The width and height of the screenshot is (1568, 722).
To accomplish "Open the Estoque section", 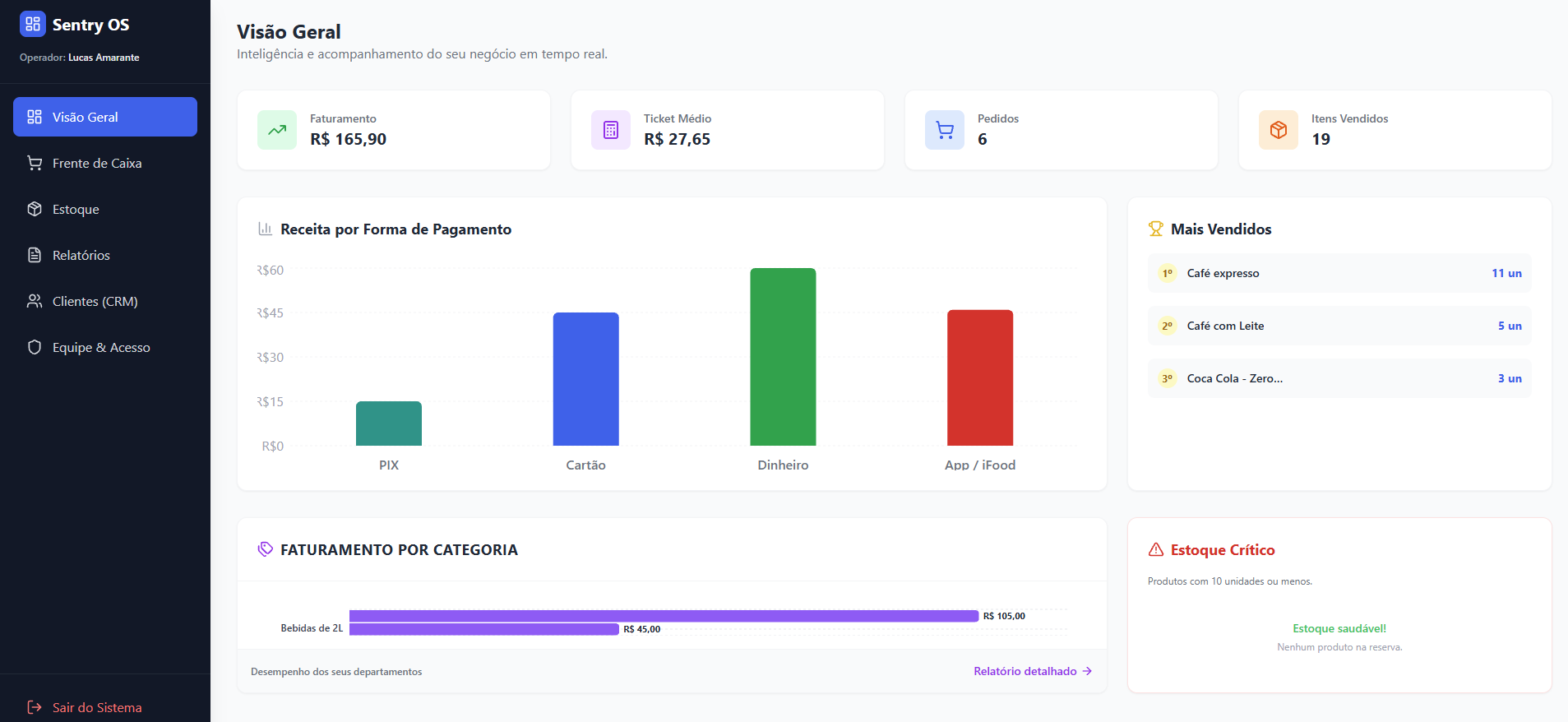I will coord(105,209).
